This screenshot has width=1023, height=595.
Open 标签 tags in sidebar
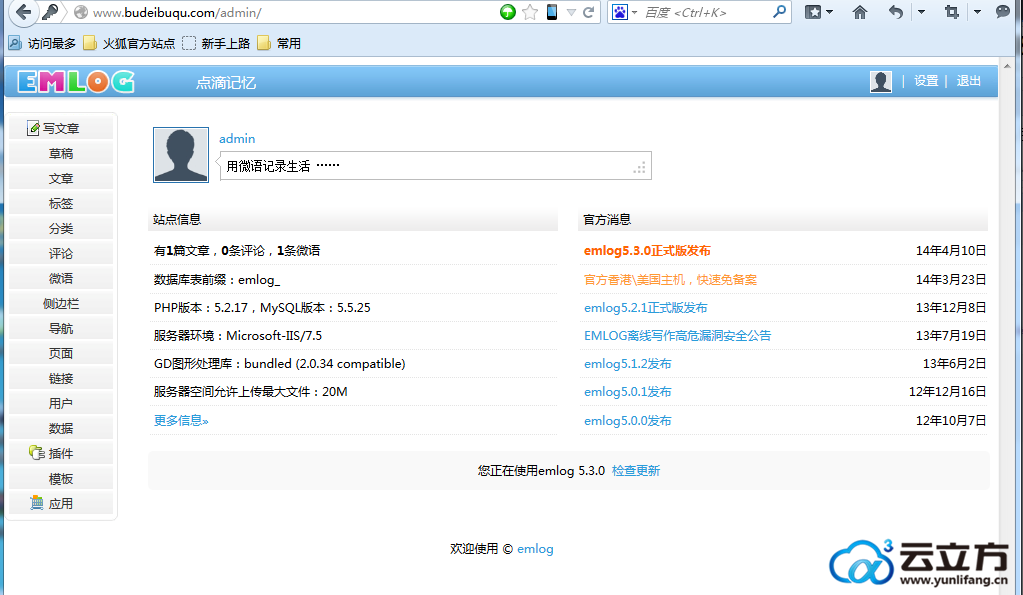(x=61, y=204)
